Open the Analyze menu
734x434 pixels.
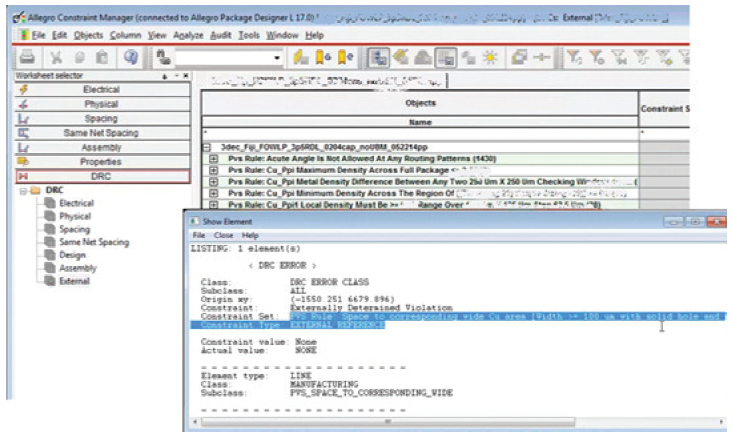coord(188,35)
